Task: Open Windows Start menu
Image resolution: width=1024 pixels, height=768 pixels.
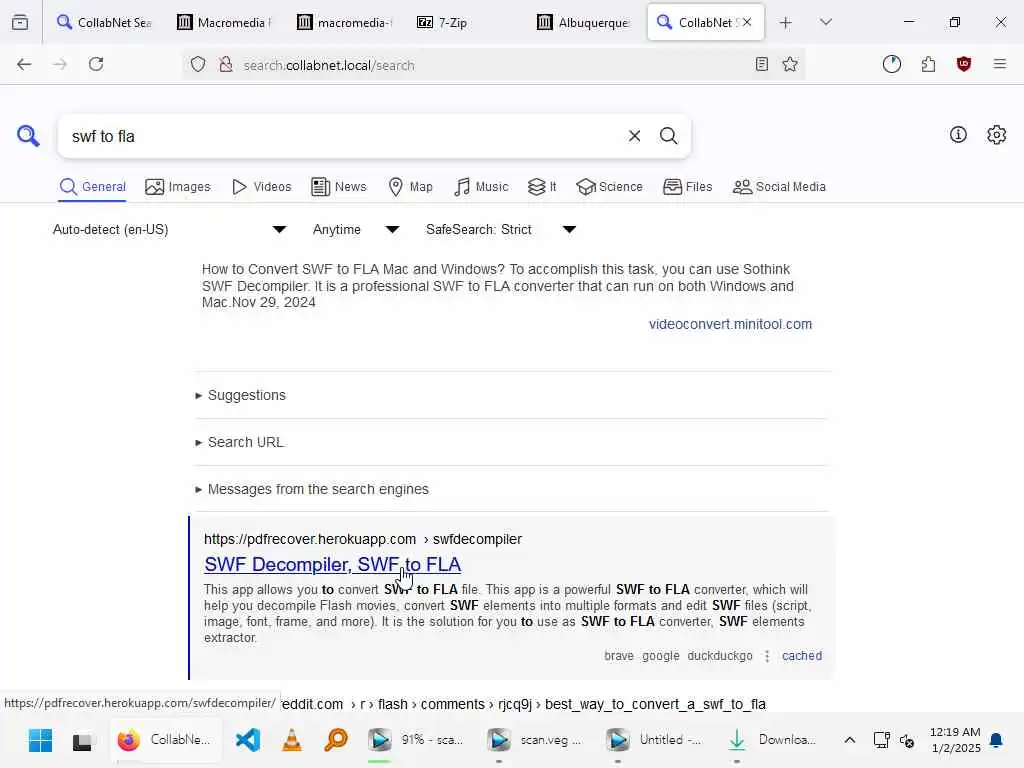Action: coord(40,740)
